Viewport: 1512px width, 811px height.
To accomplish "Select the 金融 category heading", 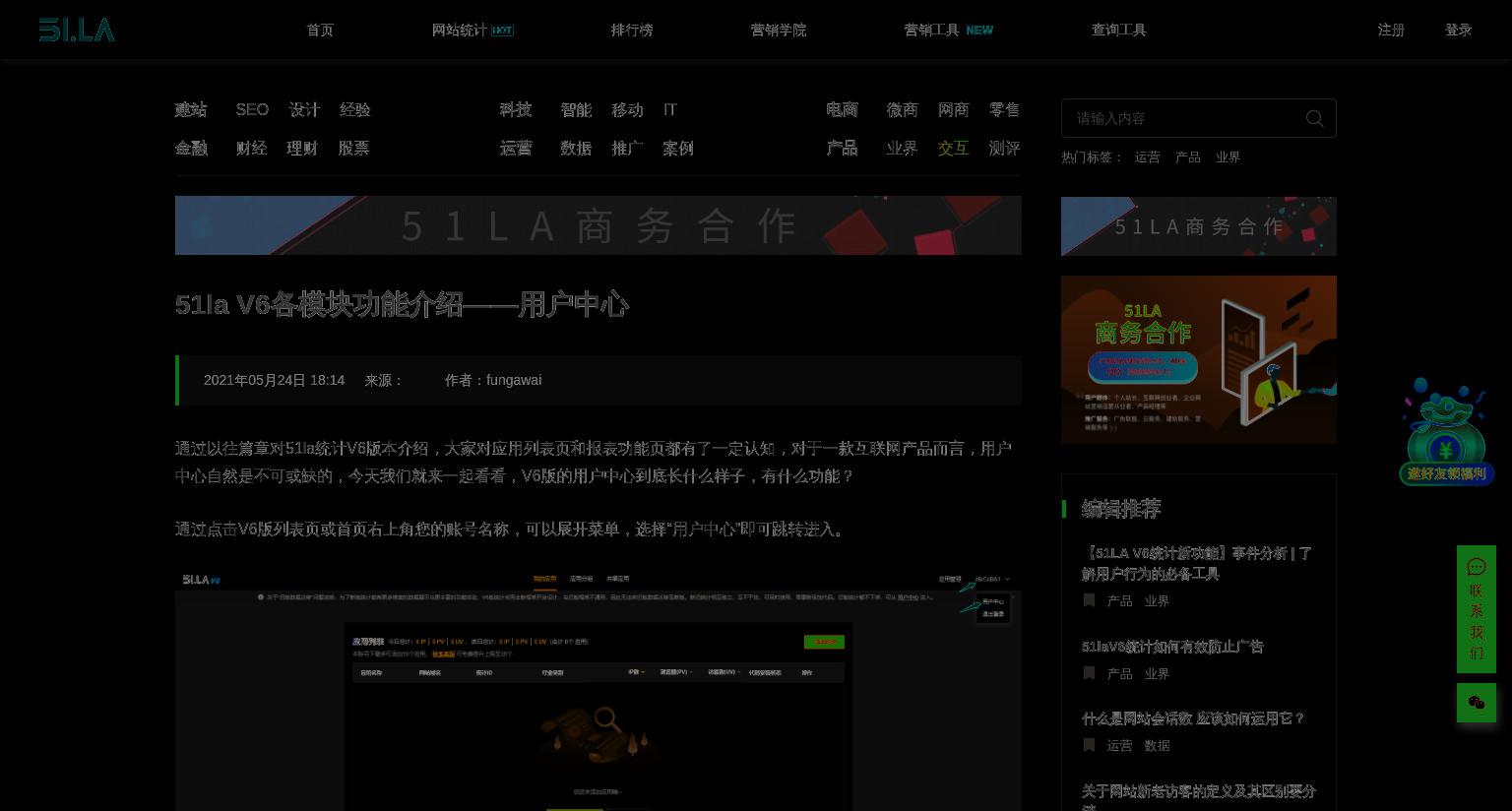I will click(x=191, y=148).
